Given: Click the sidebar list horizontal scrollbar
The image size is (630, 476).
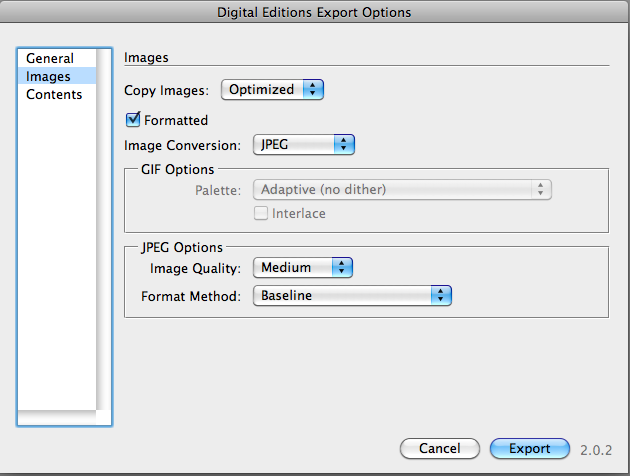Looking at the screenshot, I should [x=58, y=418].
